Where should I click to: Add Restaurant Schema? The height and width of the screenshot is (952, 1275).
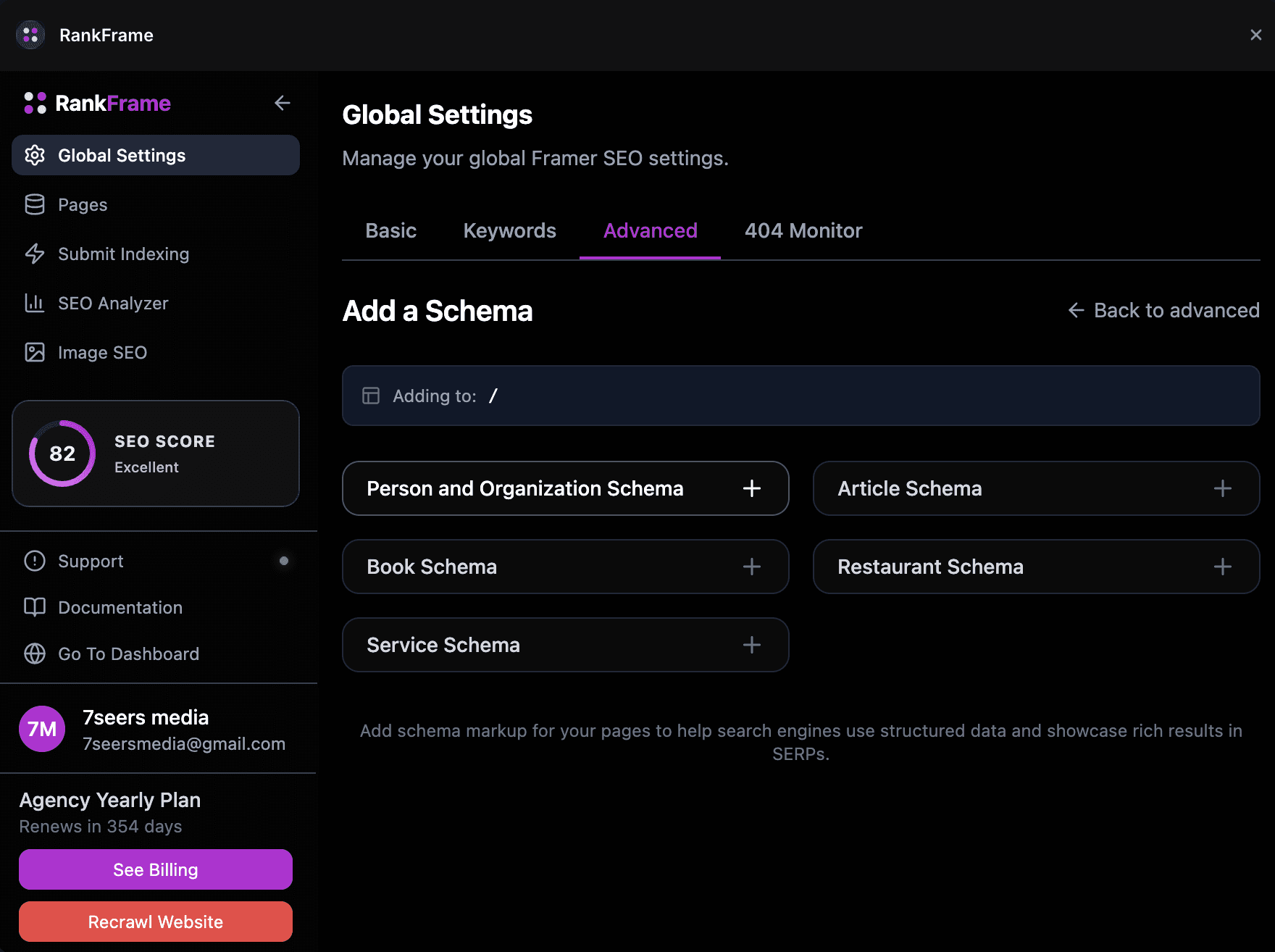1037,567
